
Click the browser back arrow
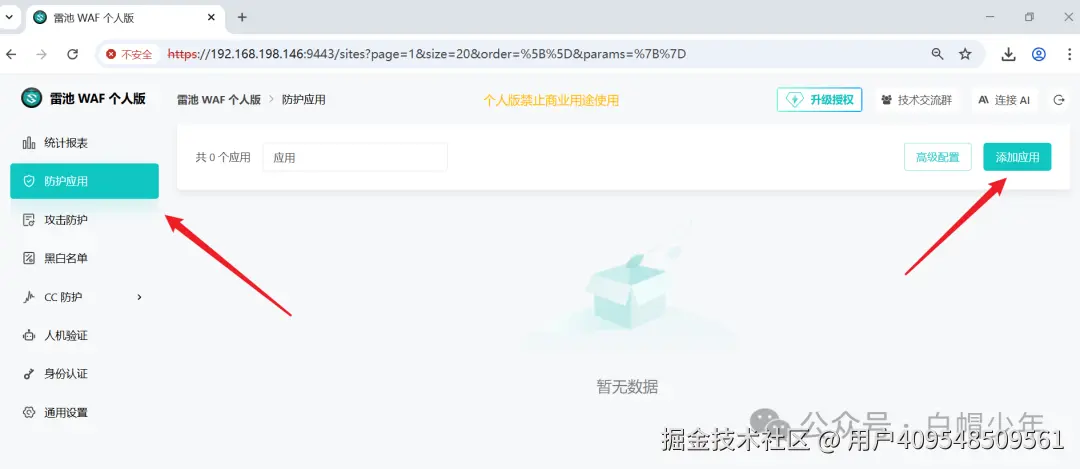coord(12,54)
